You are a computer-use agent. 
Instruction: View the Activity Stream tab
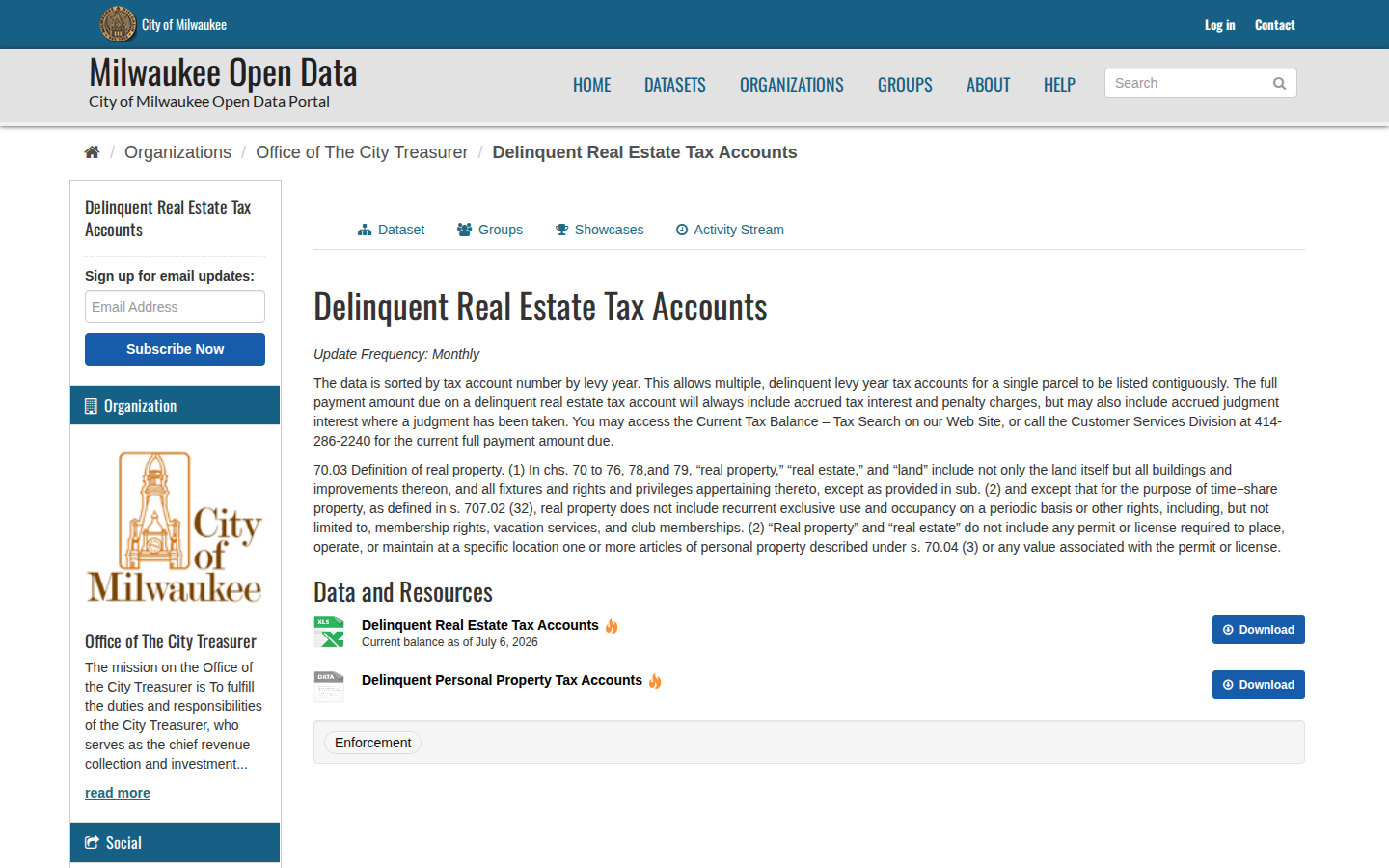point(729,230)
